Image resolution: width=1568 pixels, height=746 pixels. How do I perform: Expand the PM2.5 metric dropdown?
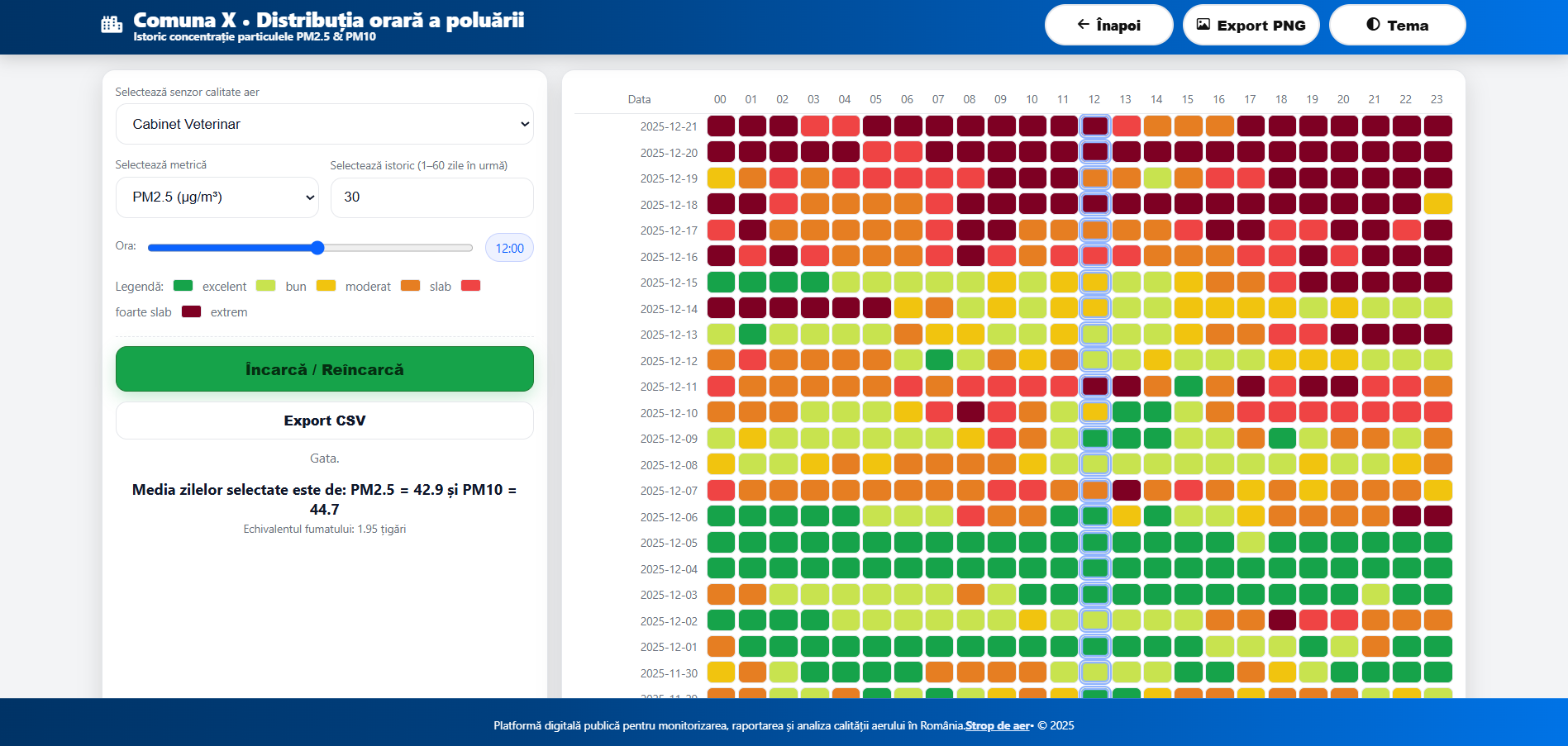[217, 197]
